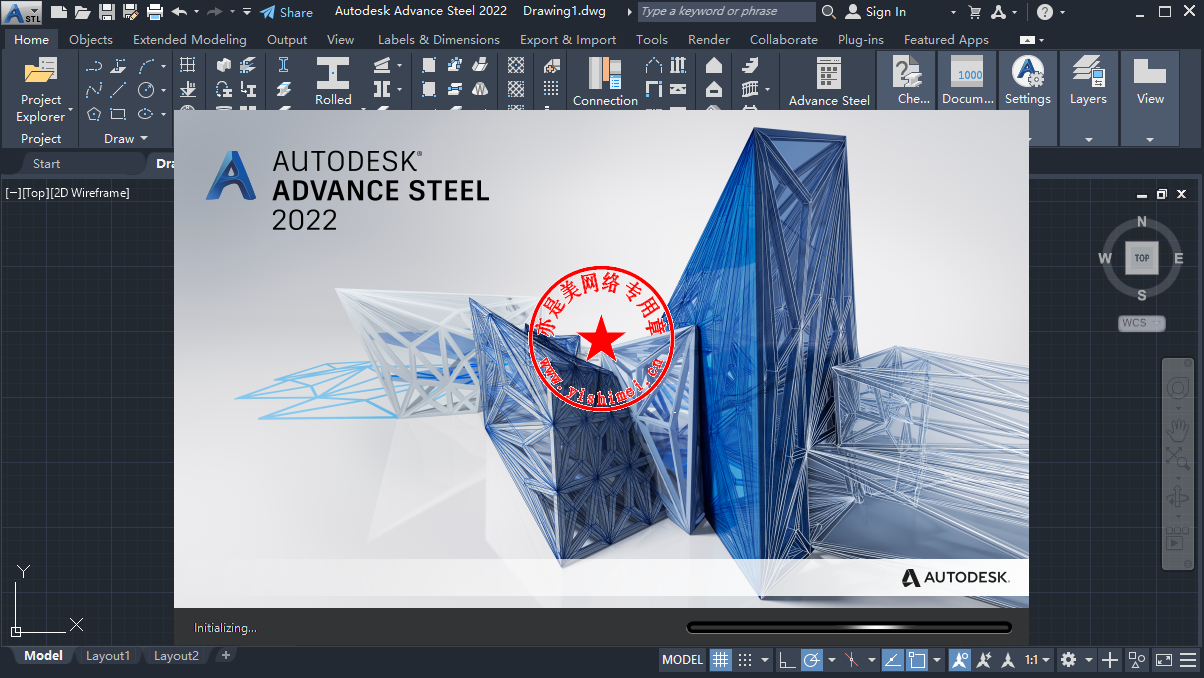
Task: Toggle drawing grid display in status bar
Action: click(721, 660)
